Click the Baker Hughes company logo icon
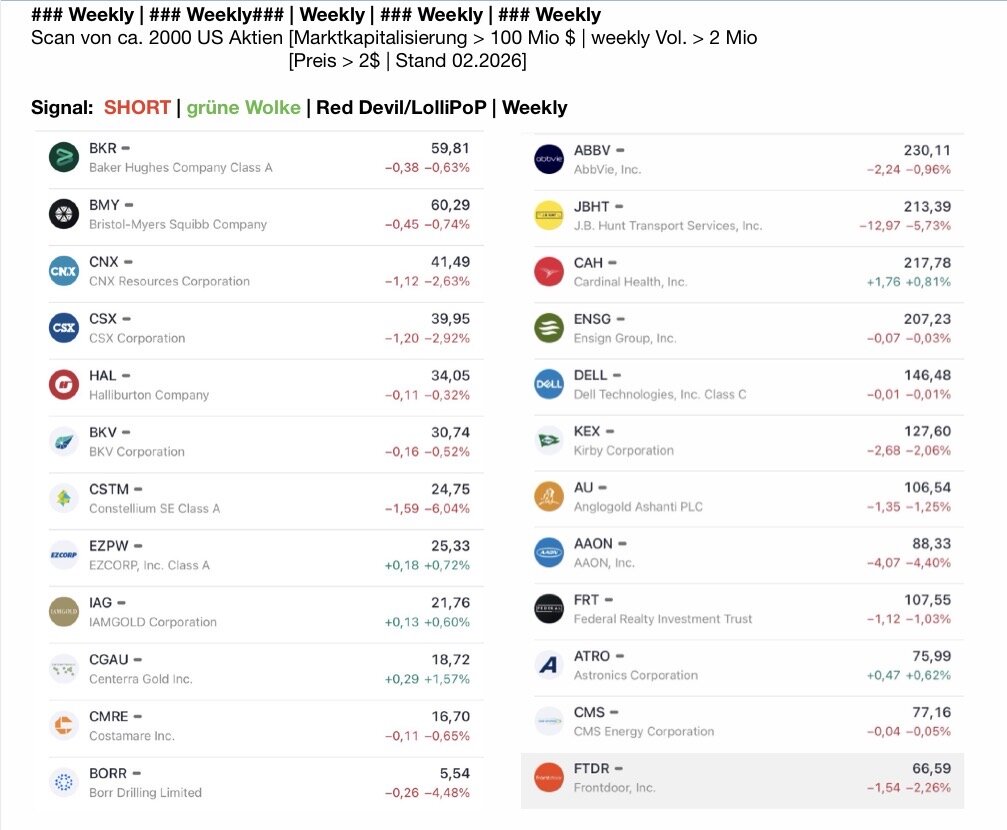Viewport: 1007px width, 830px height. pos(64,158)
